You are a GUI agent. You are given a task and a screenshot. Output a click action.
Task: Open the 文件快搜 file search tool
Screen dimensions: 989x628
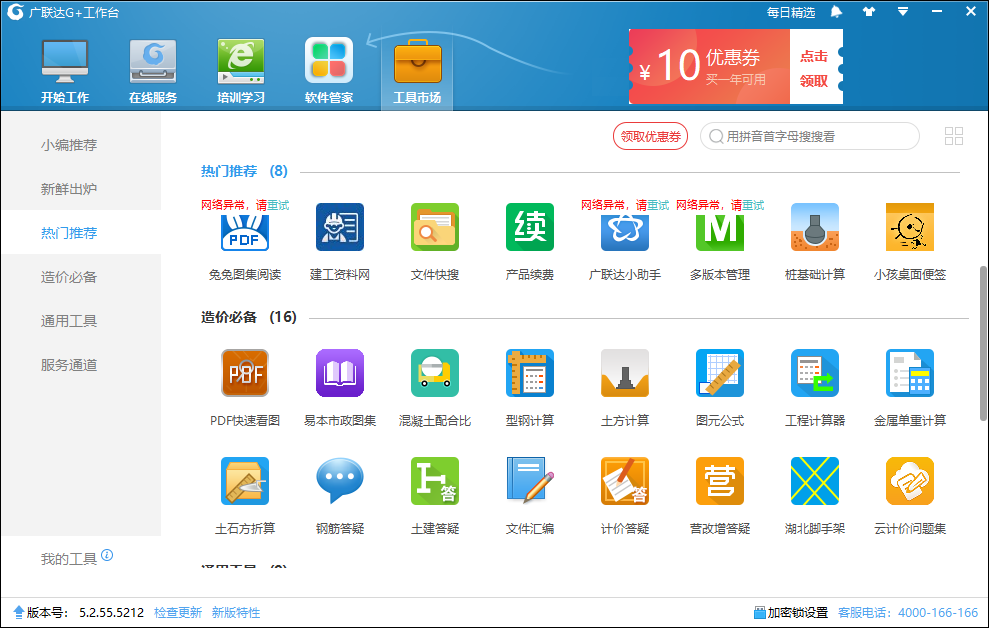pos(435,227)
